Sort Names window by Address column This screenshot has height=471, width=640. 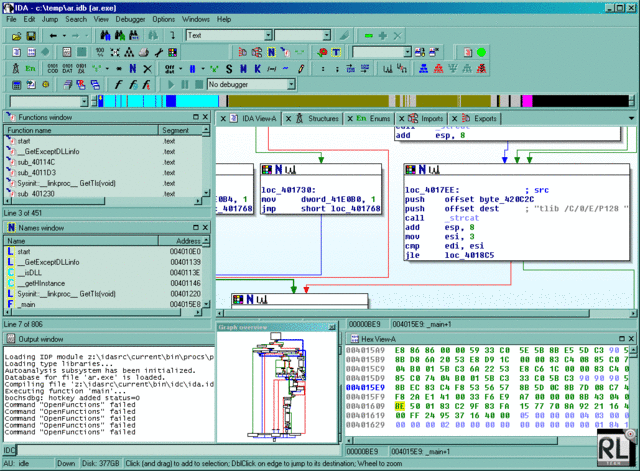pyautogui.click(x=180, y=241)
